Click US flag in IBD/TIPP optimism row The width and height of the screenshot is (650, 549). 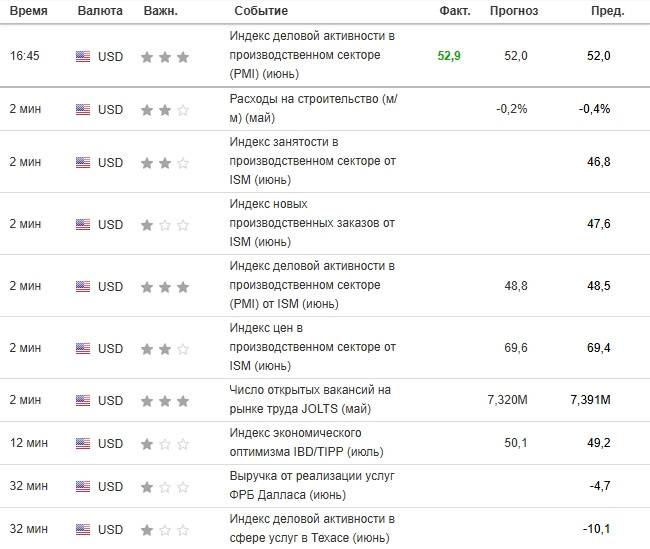(x=83, y=444)
